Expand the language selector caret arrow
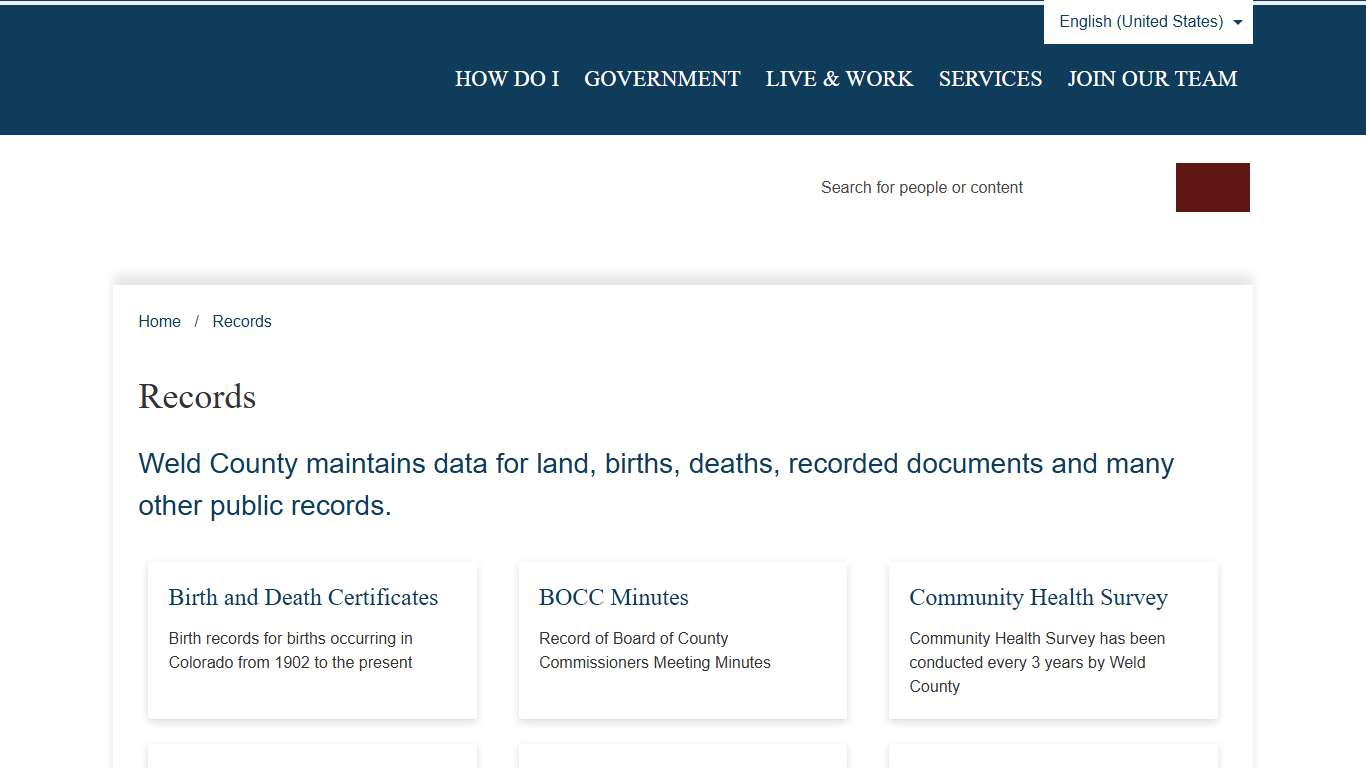 coord(1238,21)
